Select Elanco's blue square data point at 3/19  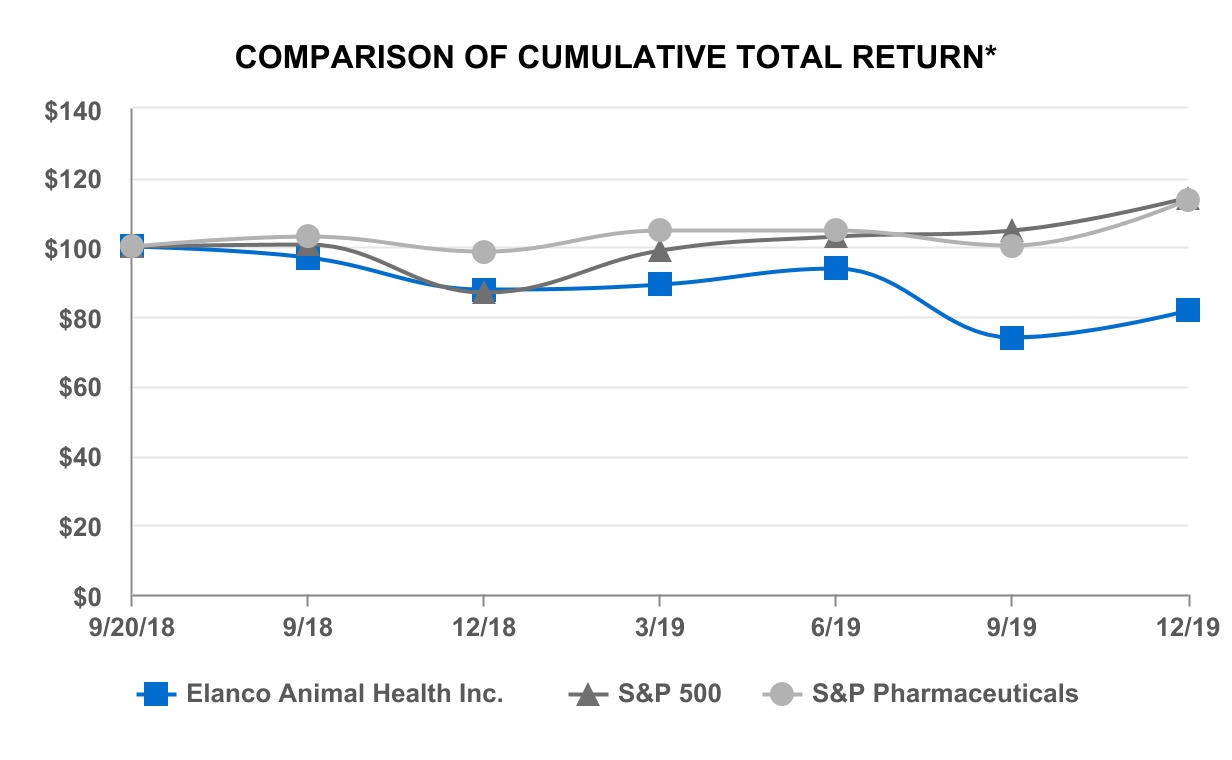660,284
